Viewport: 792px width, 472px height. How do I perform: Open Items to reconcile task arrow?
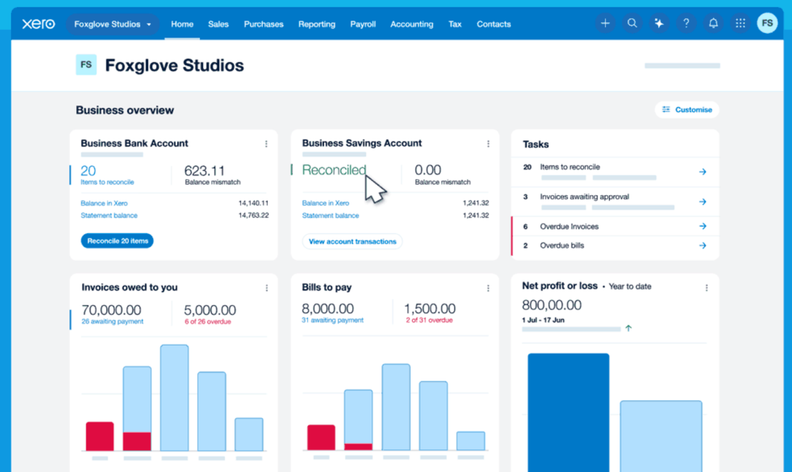click(x=703, y=172)
